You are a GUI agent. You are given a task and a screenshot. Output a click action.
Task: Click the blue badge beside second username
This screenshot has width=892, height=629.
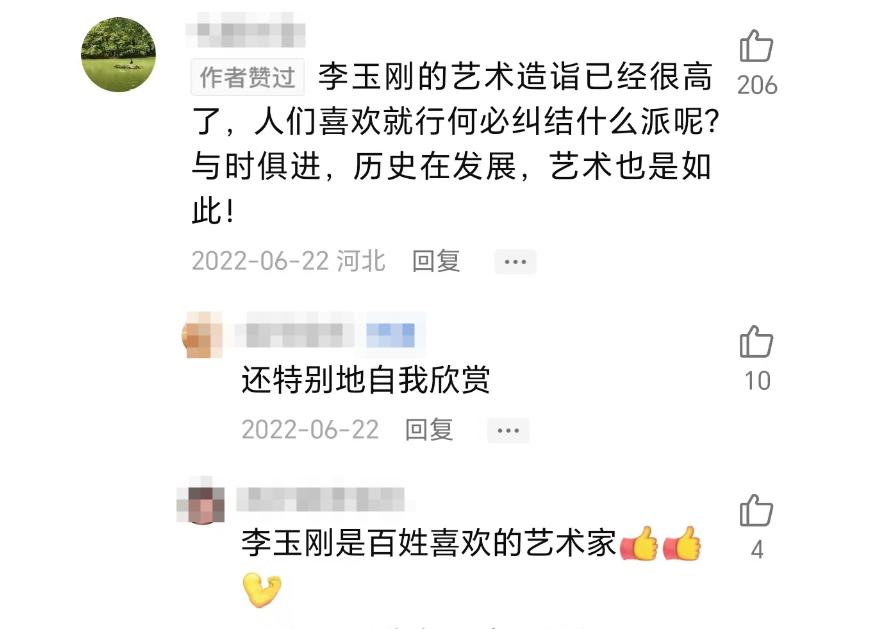[x=390, y=335]
